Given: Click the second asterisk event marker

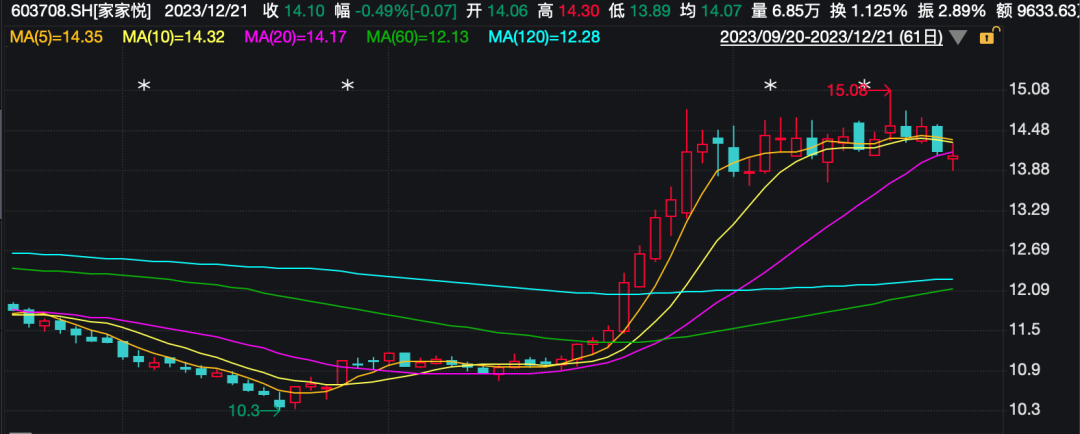Looking at the screenshot, I should pyautogui.click(x=348, y=87).
